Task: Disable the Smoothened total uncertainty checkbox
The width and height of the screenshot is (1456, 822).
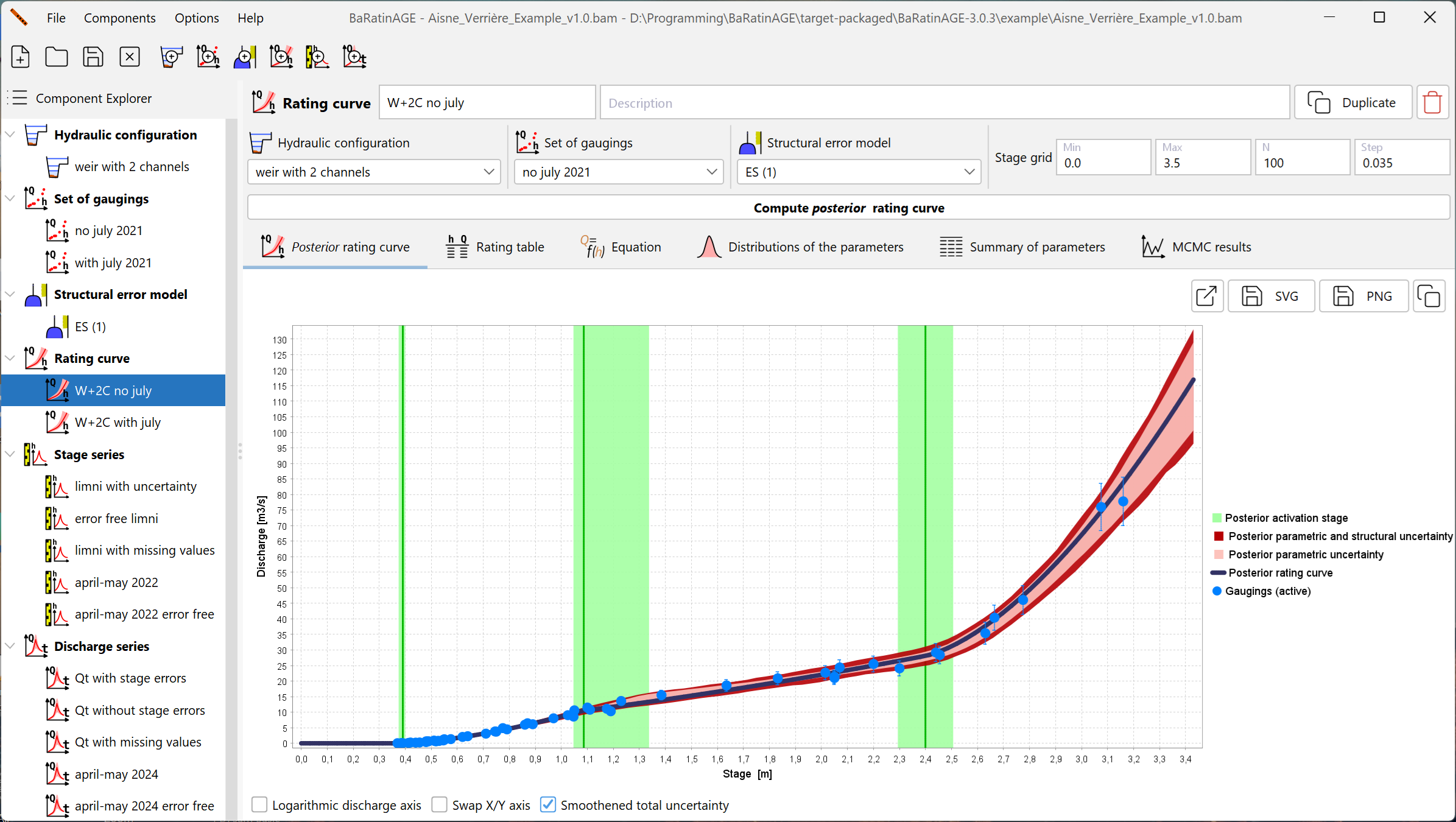Action: click(x=549, y=805)
